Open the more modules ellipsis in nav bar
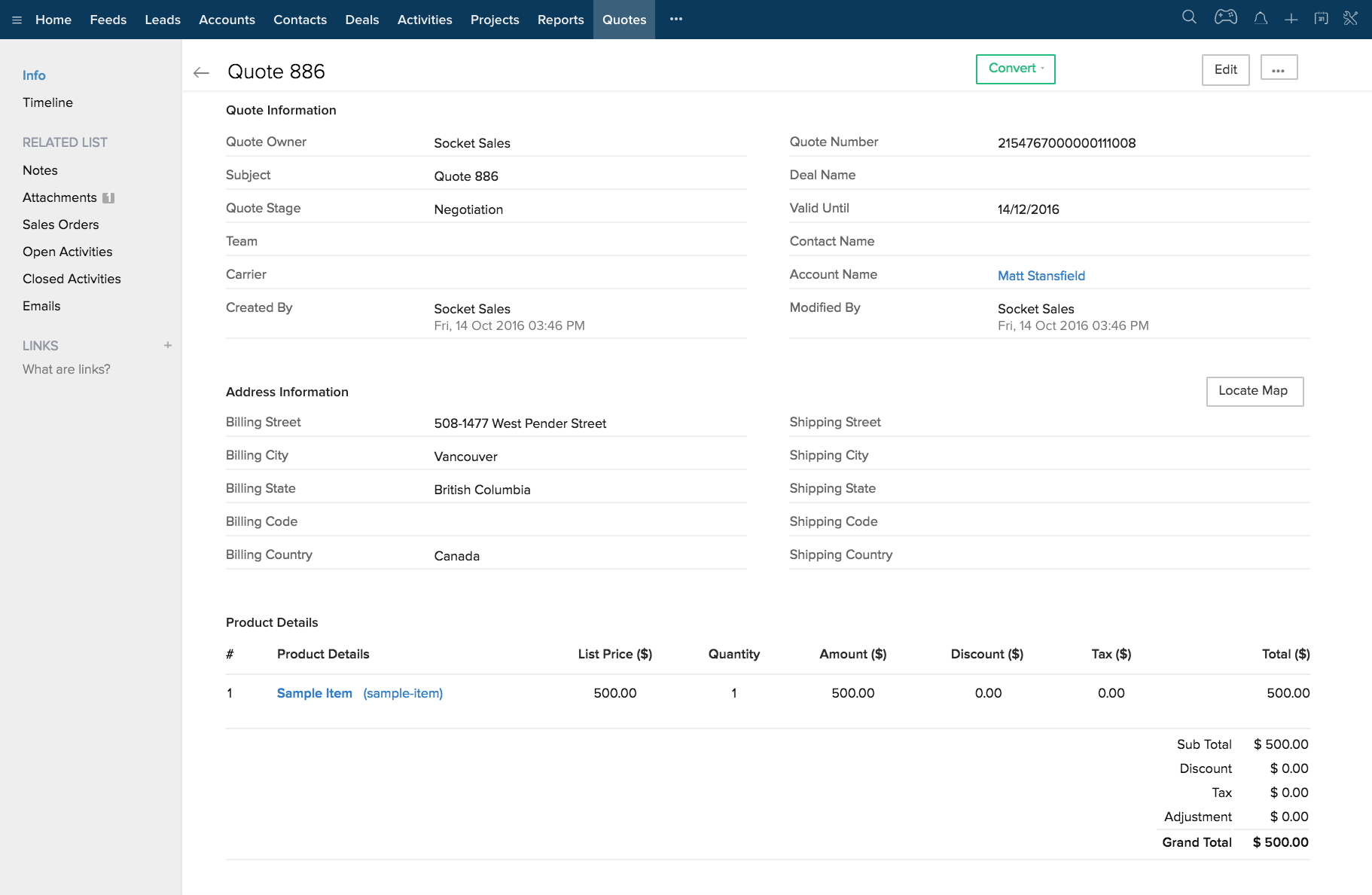Screen dimensions: 1372x895 tap(676, 19)
